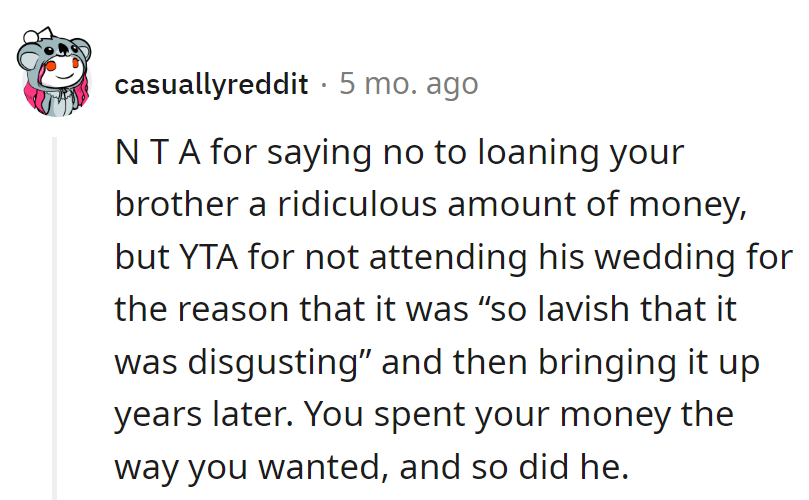Collapse the comment using the vertical thread line
809x500 pixels.
[56, 318]
